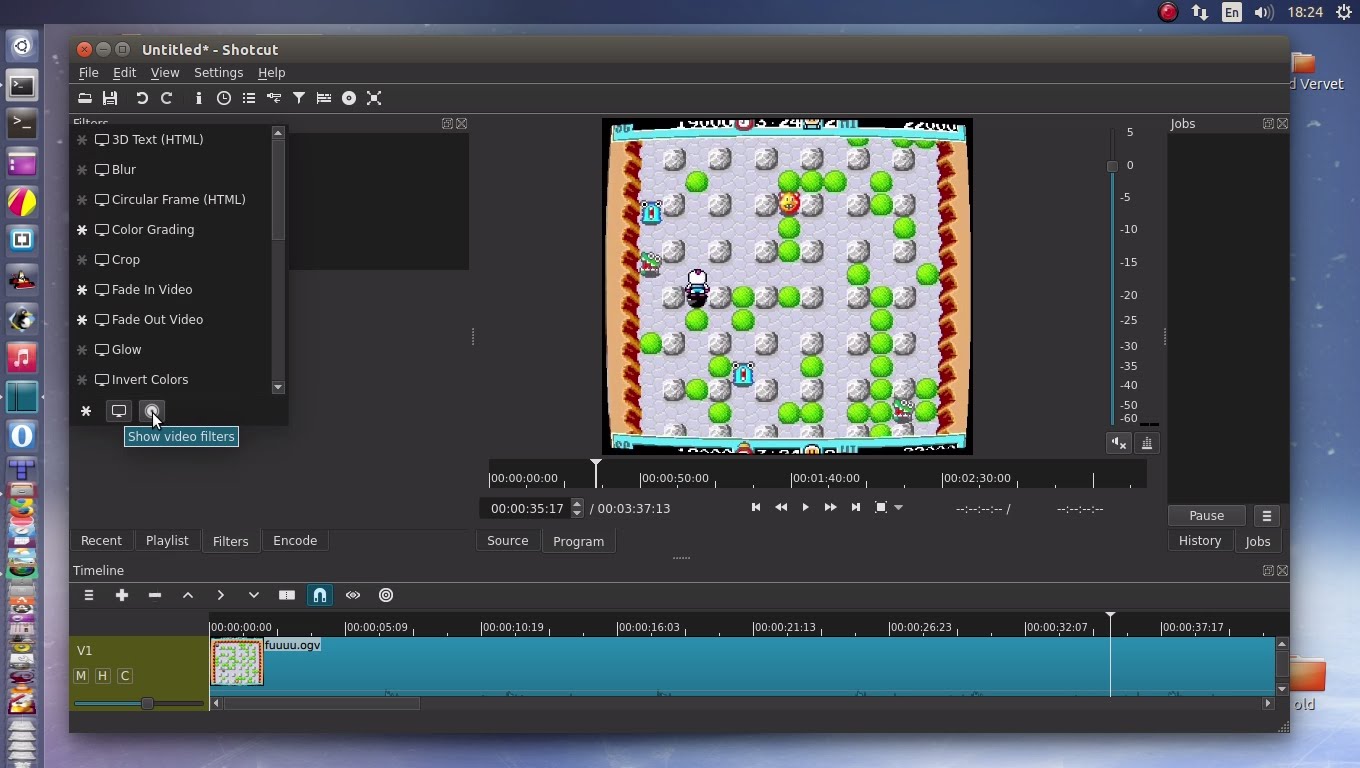Overwrite clip with down chevron icon
Screen dimensions: 1360x768
click(254, 595)
